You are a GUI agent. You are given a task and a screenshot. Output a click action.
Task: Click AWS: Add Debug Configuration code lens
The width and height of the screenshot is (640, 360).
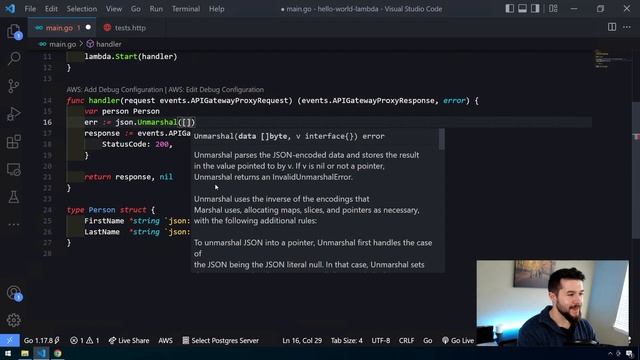115,89
